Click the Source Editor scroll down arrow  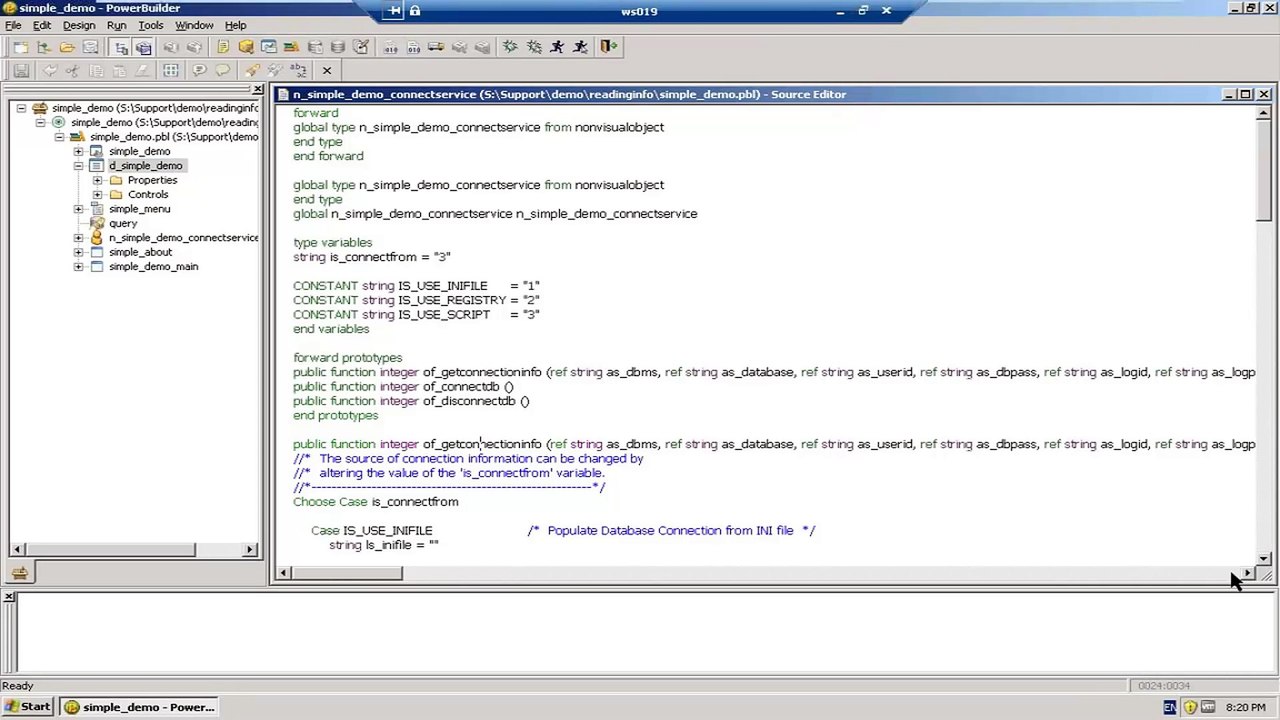(1264, 558)
